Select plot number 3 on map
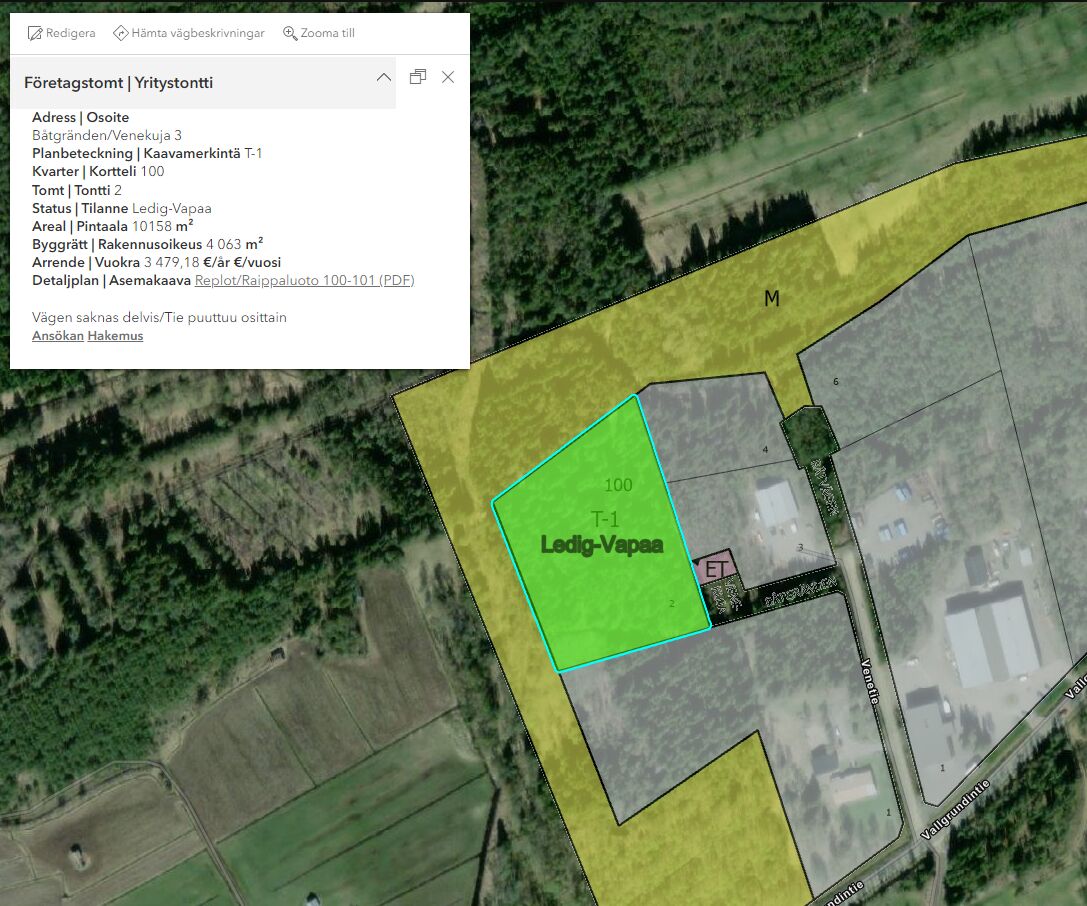The height and width of the screenshot is (906, 1087). (x=800, y=547)
